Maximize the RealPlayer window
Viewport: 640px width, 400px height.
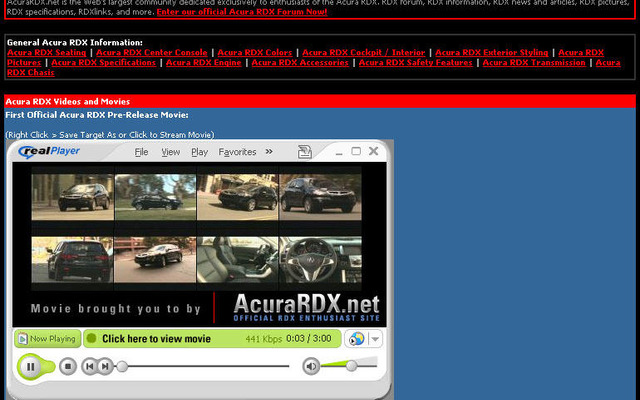click(x=356, y=151)
